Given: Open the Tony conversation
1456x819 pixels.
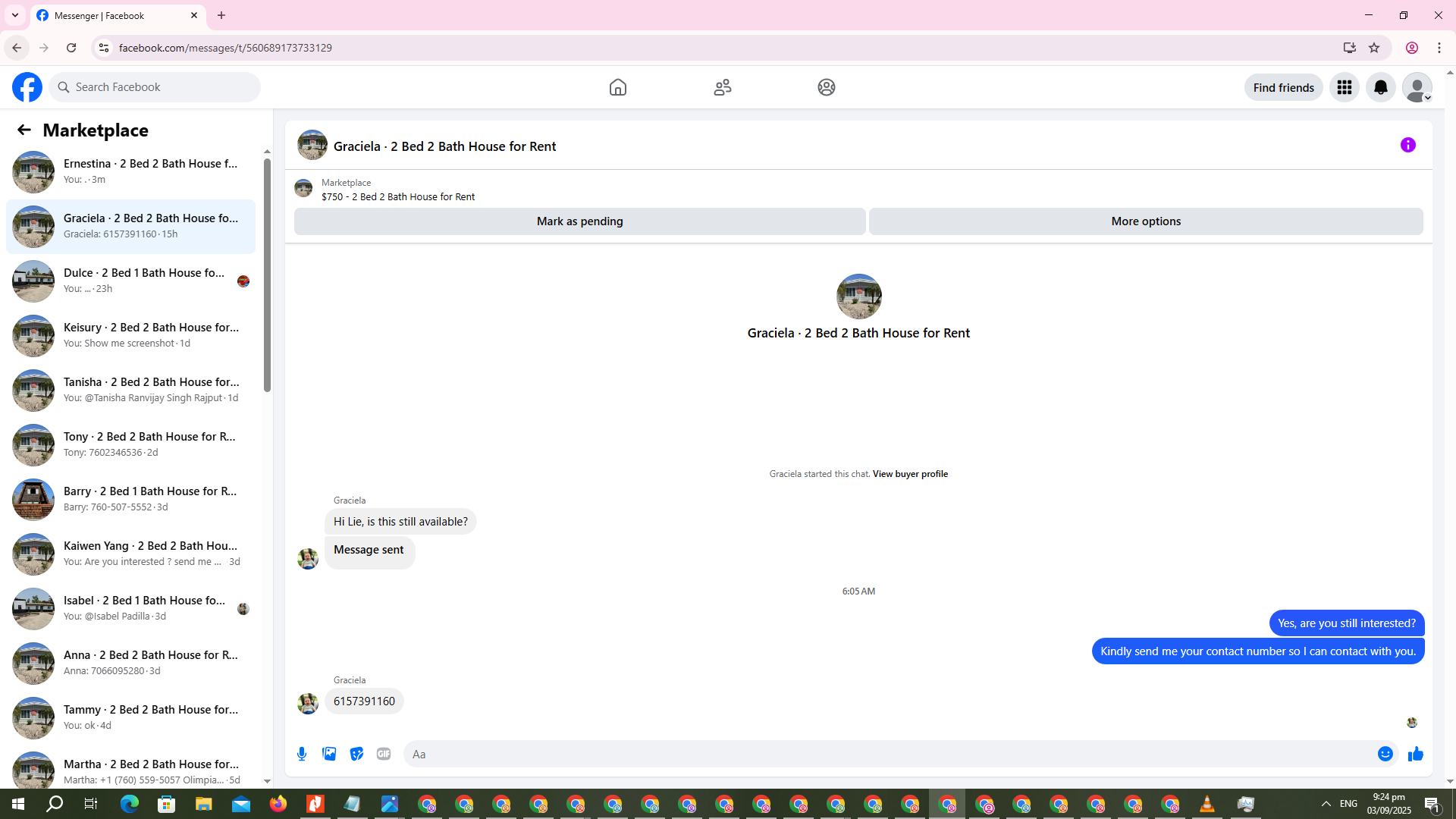Looking at the screenshot, I should coord(130,444).
